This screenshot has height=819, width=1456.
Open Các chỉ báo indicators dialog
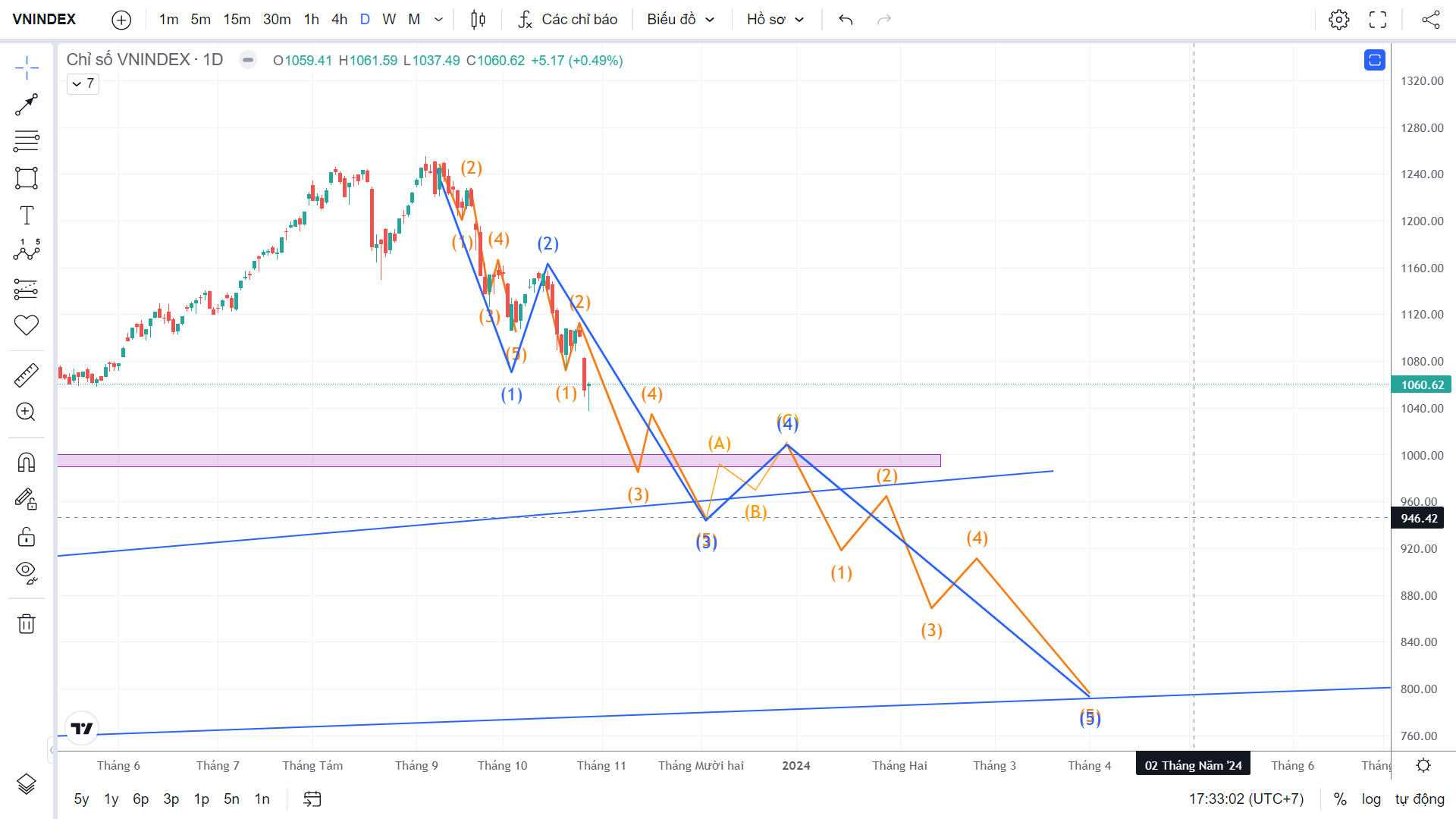coord(567,20)
